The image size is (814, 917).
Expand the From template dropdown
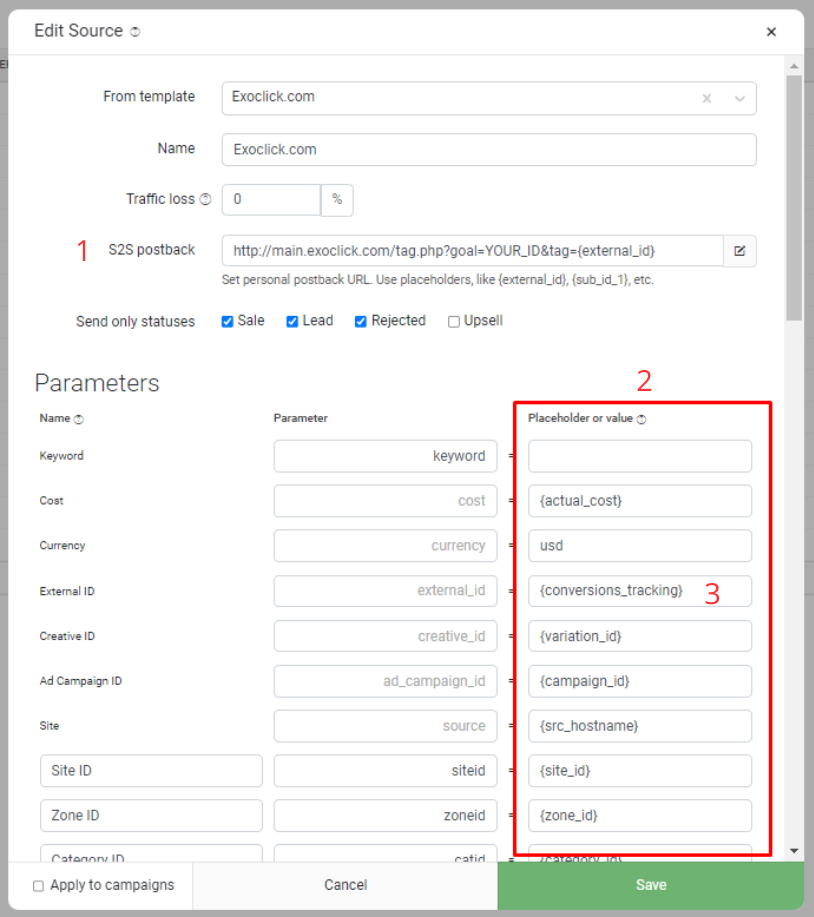pos(740,98)
